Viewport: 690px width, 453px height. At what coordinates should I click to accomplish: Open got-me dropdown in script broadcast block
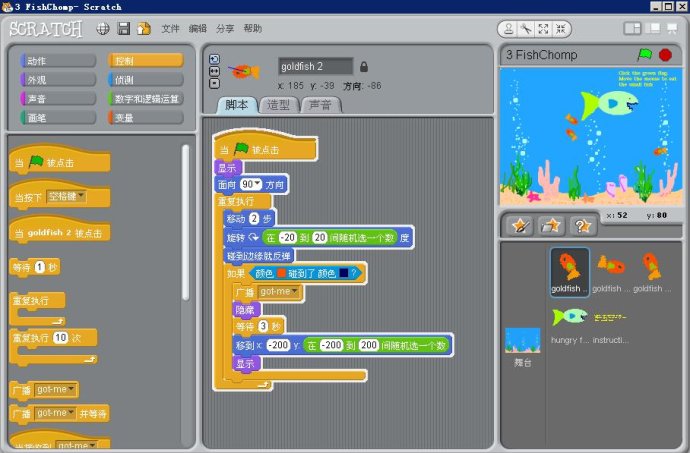point(279,291)
